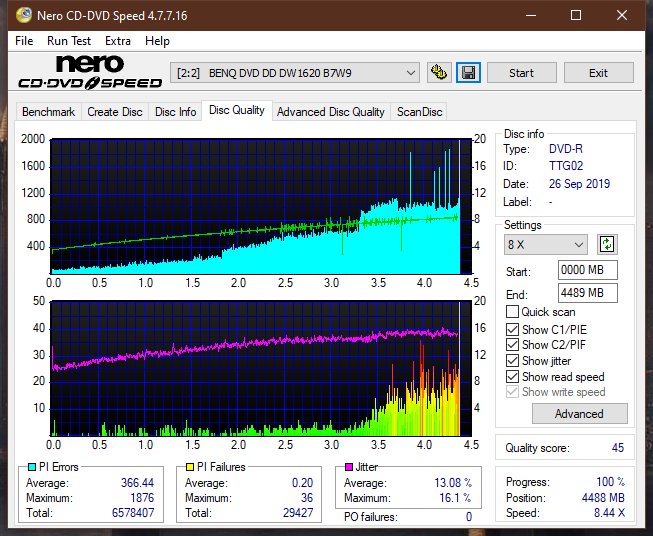This screenshot has width=653, height=536.
Task: Uncheck Show C2/PIF
Action: tap(512, 345)
